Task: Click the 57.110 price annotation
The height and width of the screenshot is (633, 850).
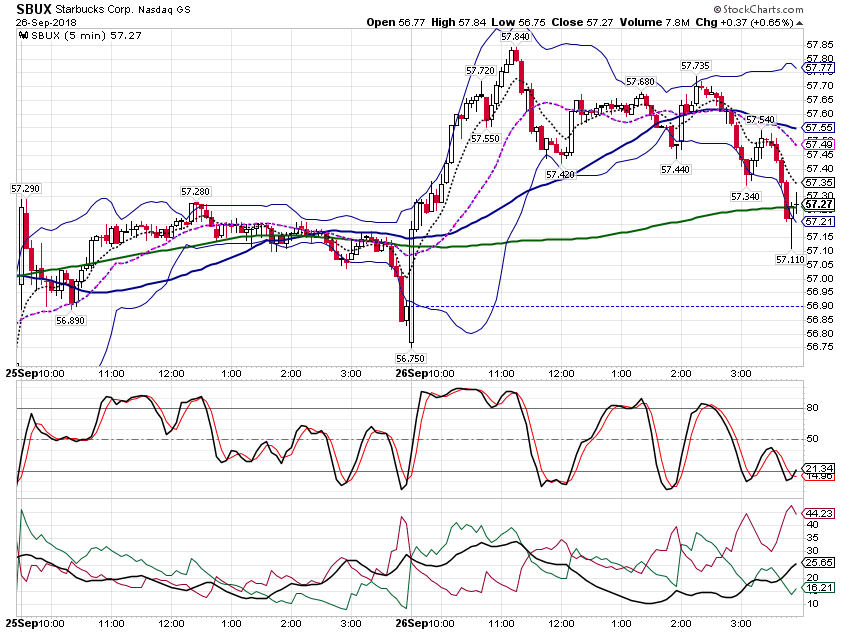Action: [x=790, y=260]
